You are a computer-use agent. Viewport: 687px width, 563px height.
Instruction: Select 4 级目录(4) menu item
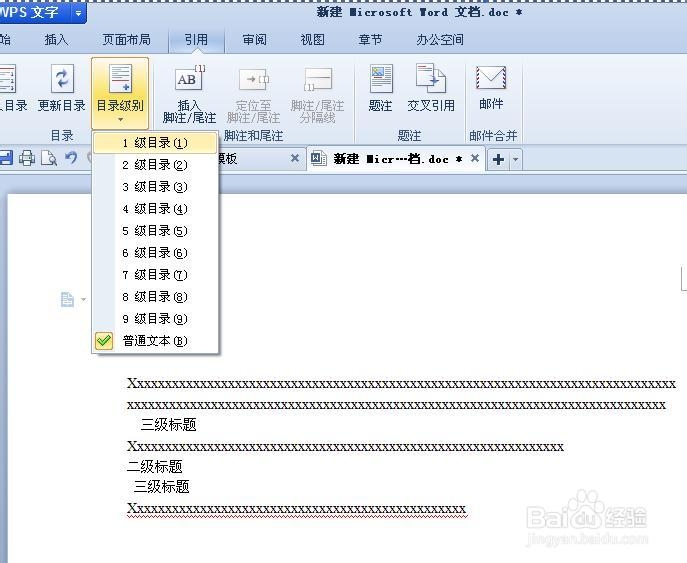[155, 209]
